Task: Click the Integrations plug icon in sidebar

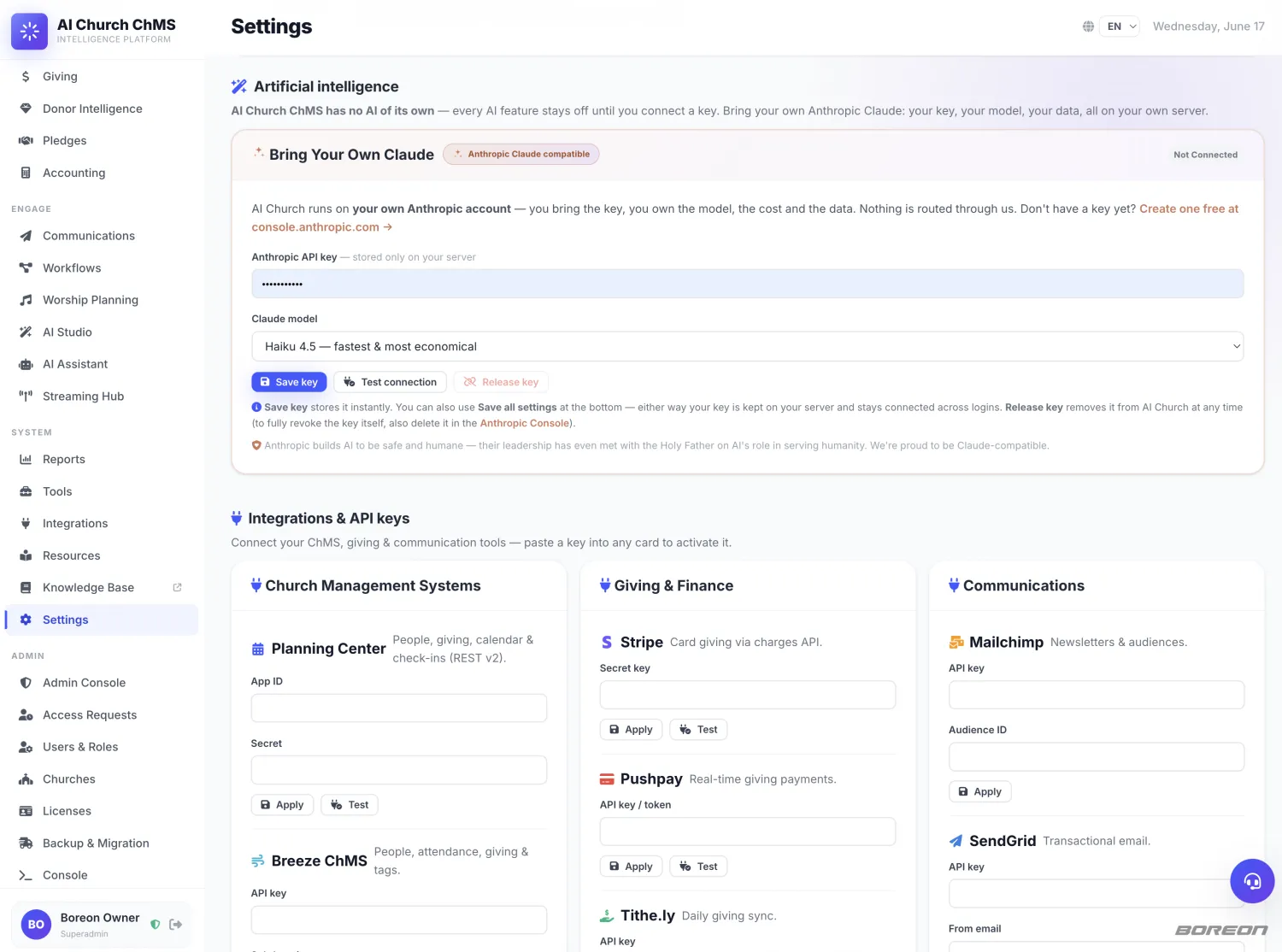Action: point(26,524)
